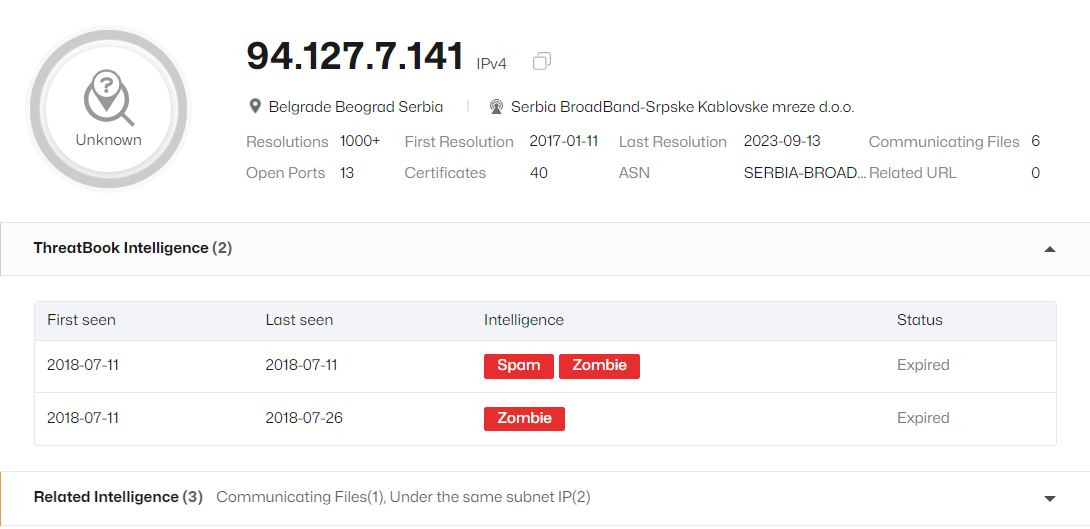Copy the IP address with the copy icon

(542, 62)
